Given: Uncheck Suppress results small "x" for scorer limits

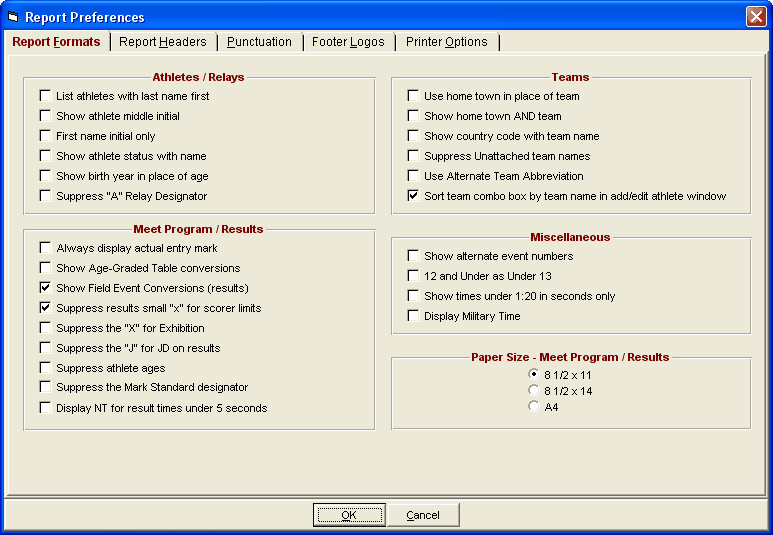Looking at the screenshot, I should pos(45,308).
